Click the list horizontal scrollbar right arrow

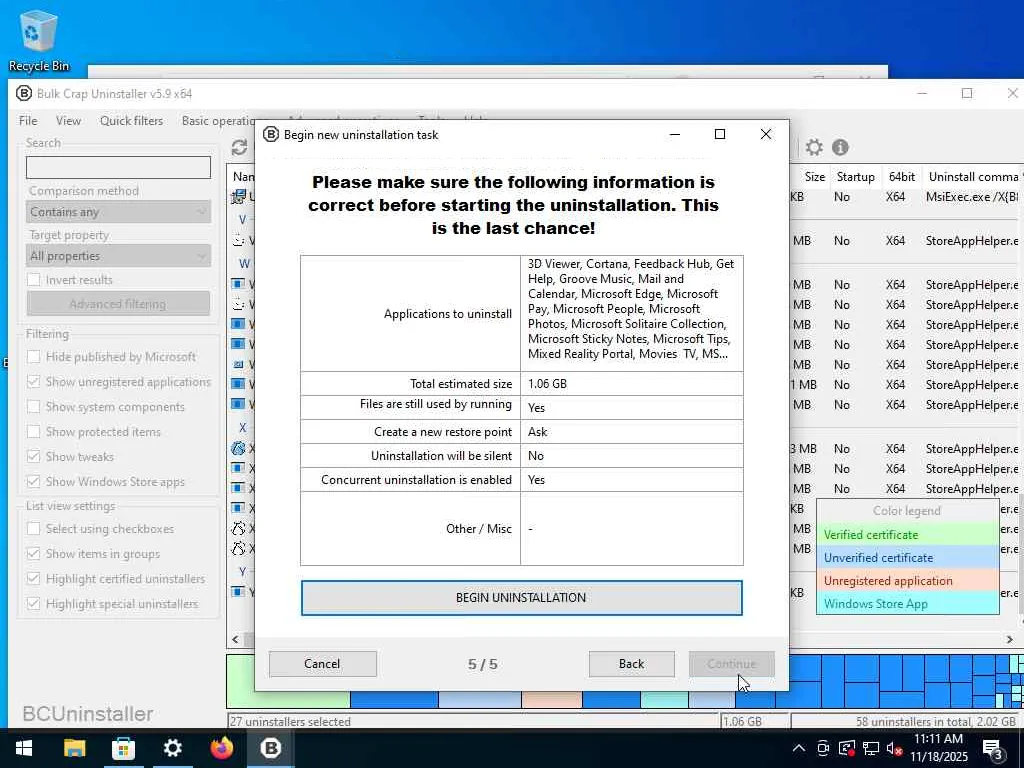1010,639
